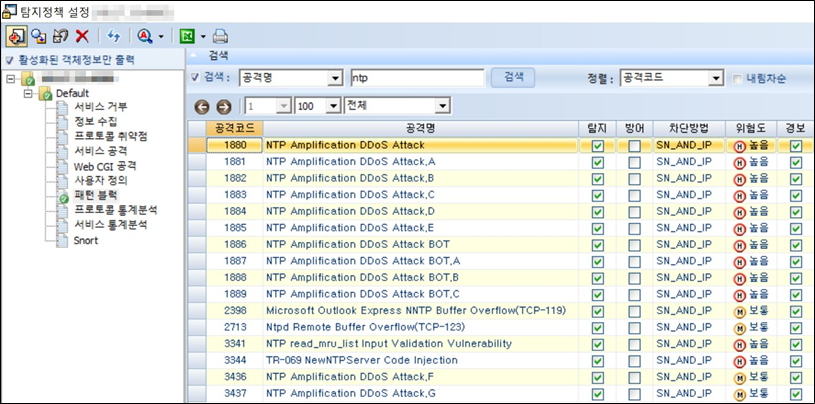Click the 검색 search button
The image size is (815, 404).
(x=513, y=78)
